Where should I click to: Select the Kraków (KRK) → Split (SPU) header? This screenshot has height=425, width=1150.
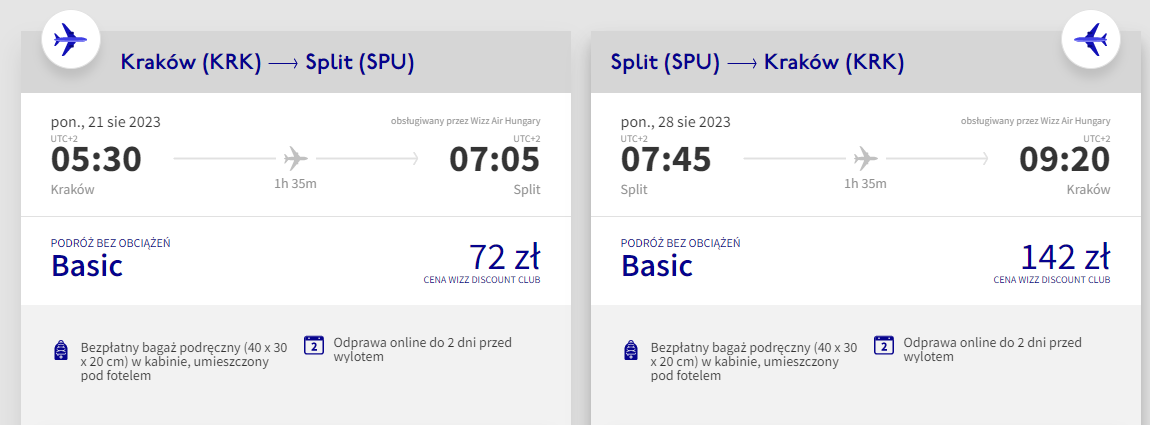pos(268,63)
